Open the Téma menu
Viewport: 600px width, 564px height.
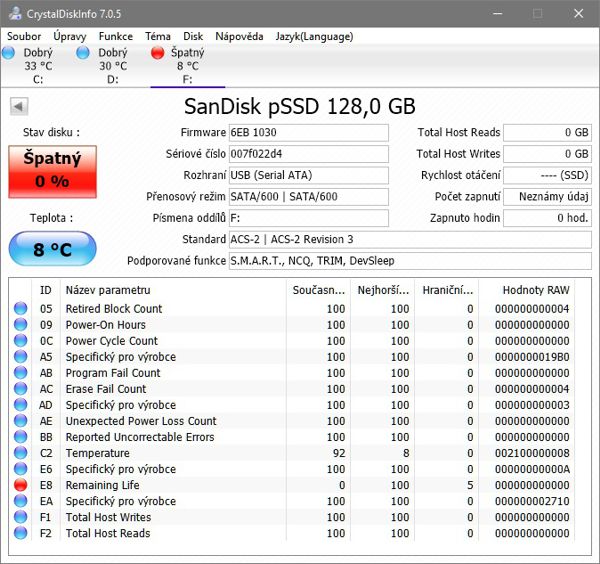pyautogui.click(x=158, y=36)
